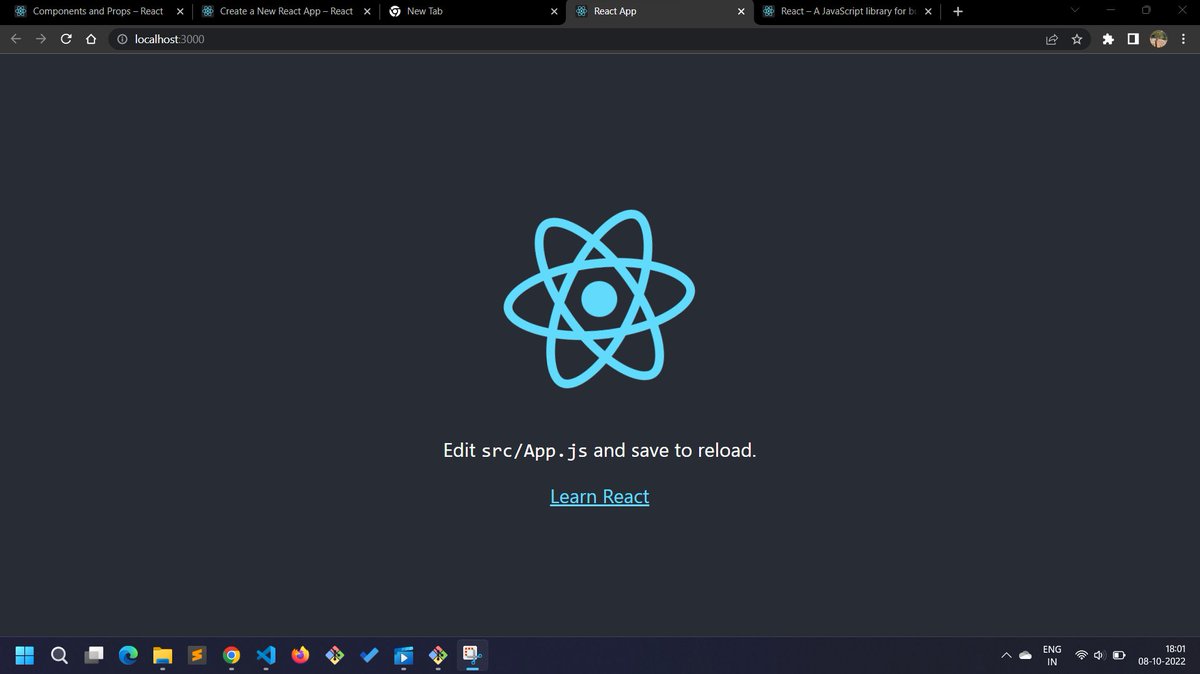This screenshot has height=674, width=1200.
Task: Close the React App tab
Action: tap(741, 12)
